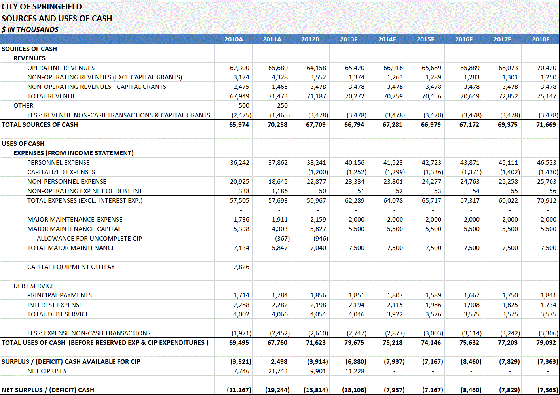Click the NON PERSONNEL EXPENSE row label
Image resolution: width=560 pixels, height=395 pixels.
(67, 181)
